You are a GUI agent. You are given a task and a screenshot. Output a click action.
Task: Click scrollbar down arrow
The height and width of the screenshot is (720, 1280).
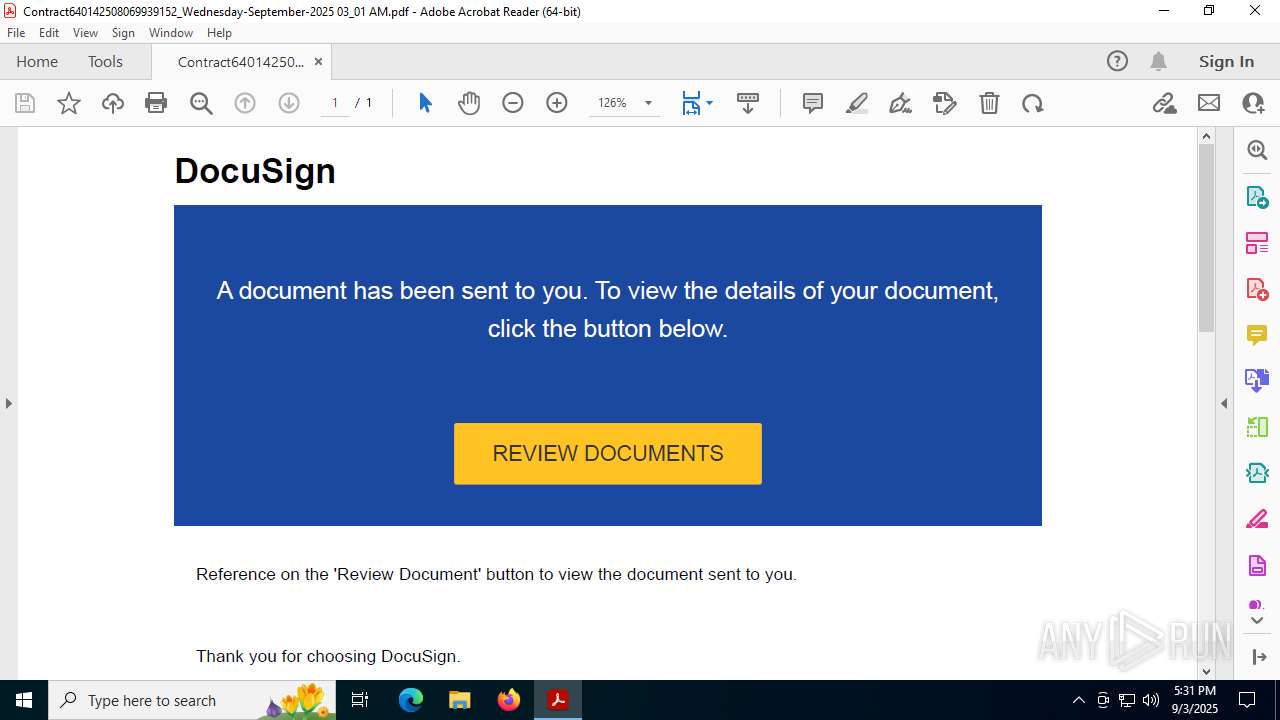coord(1206,671)
